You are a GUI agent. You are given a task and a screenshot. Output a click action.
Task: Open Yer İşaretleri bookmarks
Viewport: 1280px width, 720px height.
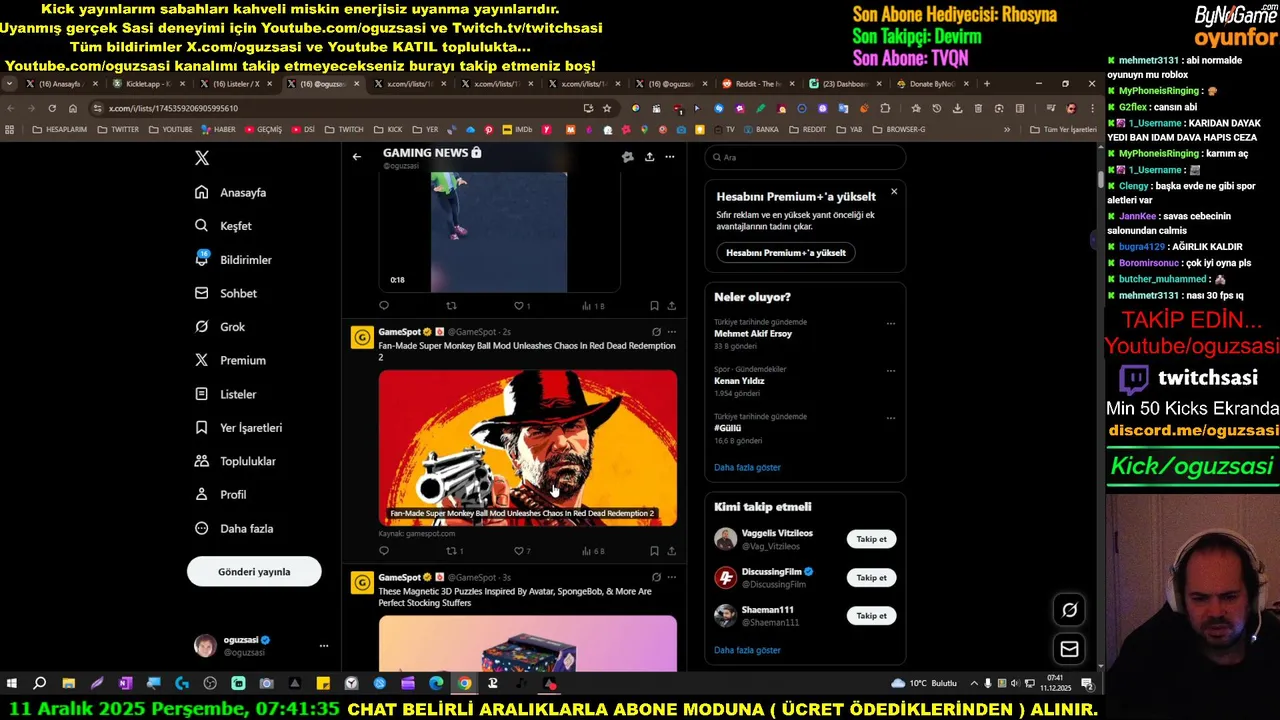(239, 427)
